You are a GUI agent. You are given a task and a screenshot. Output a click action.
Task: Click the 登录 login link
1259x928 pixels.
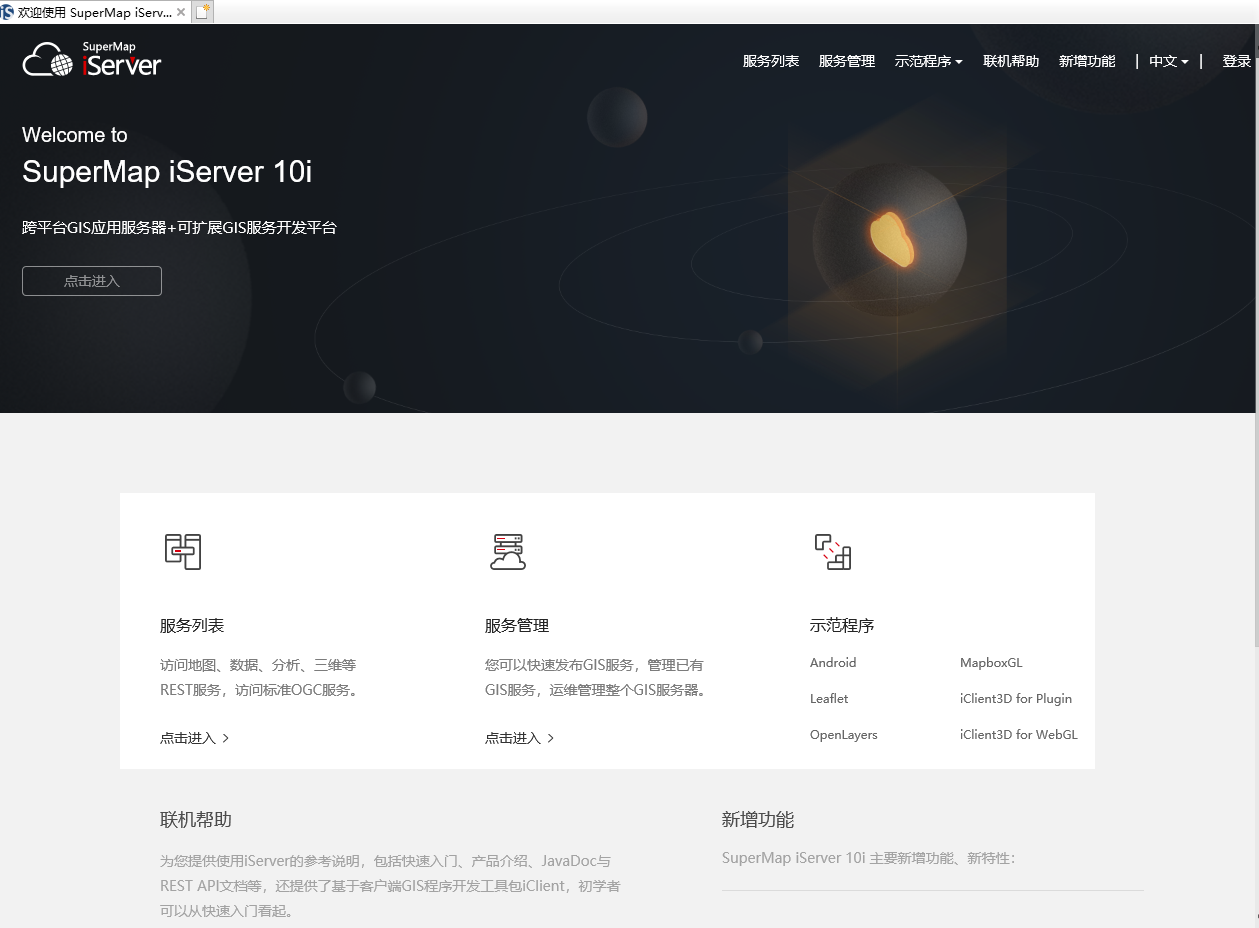(x=1237, y=61)
